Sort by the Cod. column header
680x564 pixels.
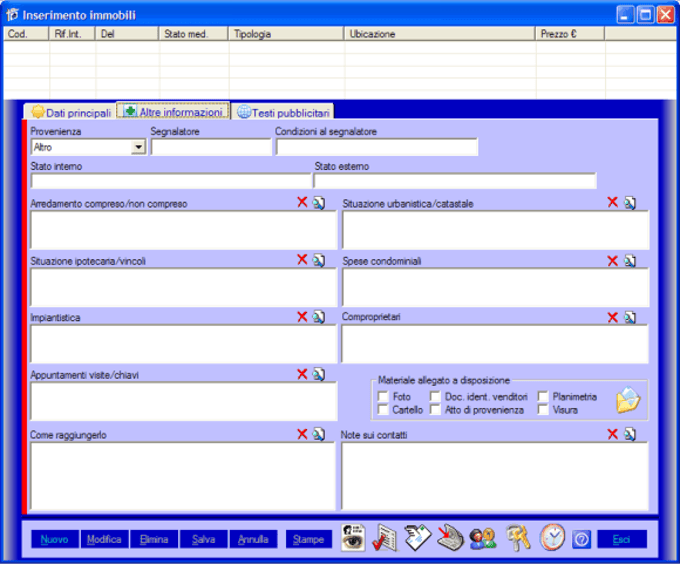(x=26, y=34)
